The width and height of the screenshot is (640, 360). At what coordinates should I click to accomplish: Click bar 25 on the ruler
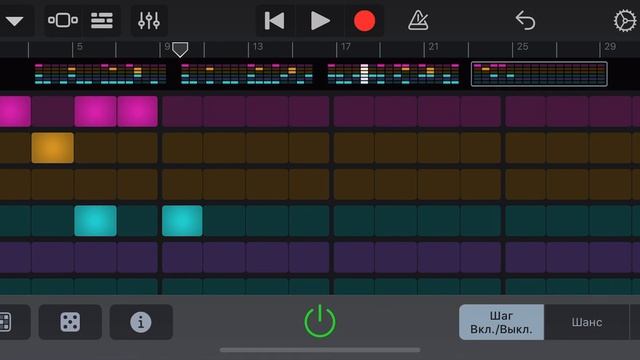click(x=522, y=47)
